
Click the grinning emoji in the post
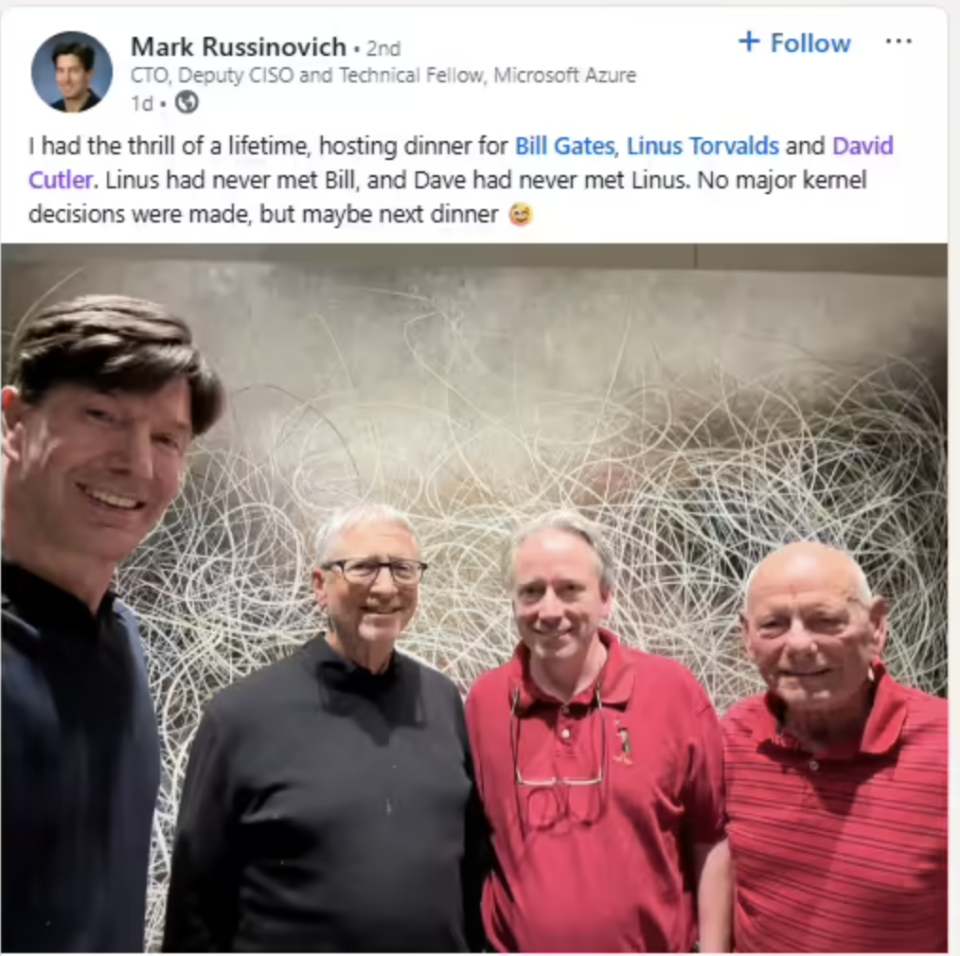pyautogui.click(x=520, y=214)
